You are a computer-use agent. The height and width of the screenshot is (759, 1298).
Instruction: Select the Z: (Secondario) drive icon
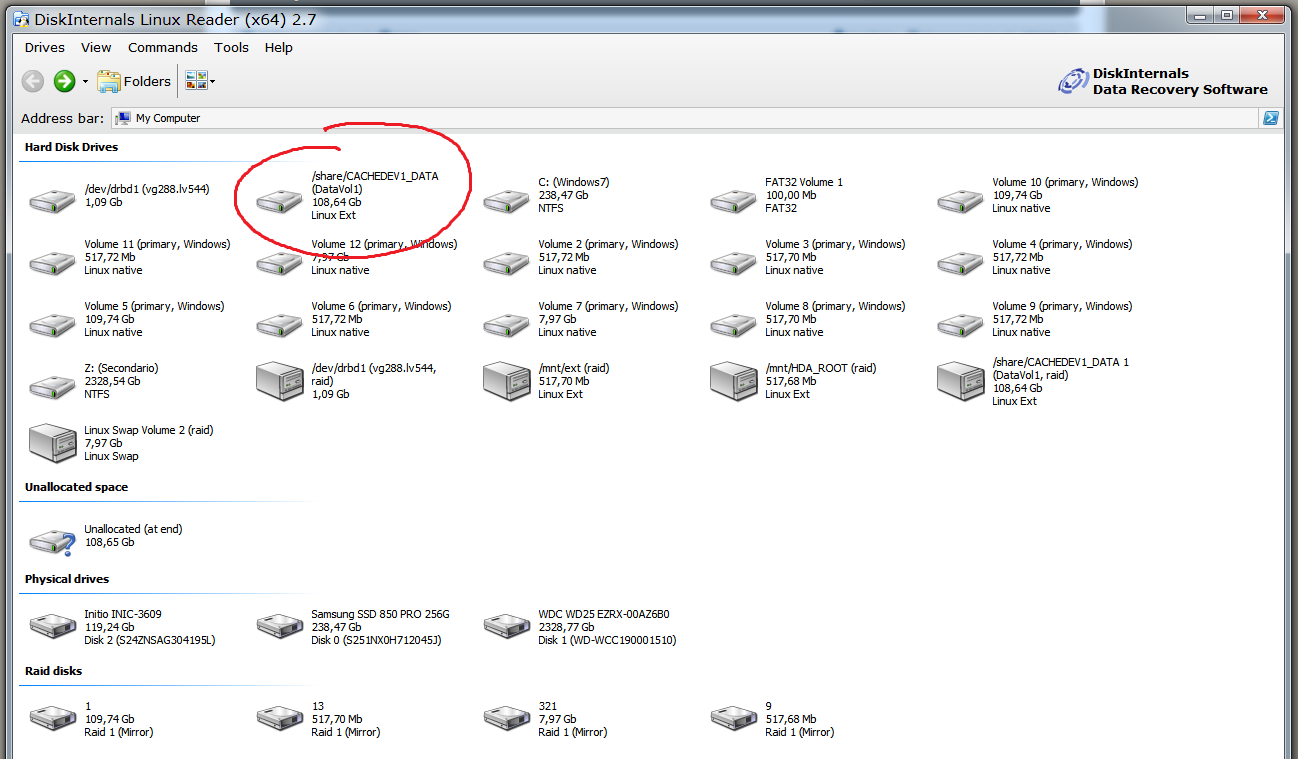tap(52, 387)
